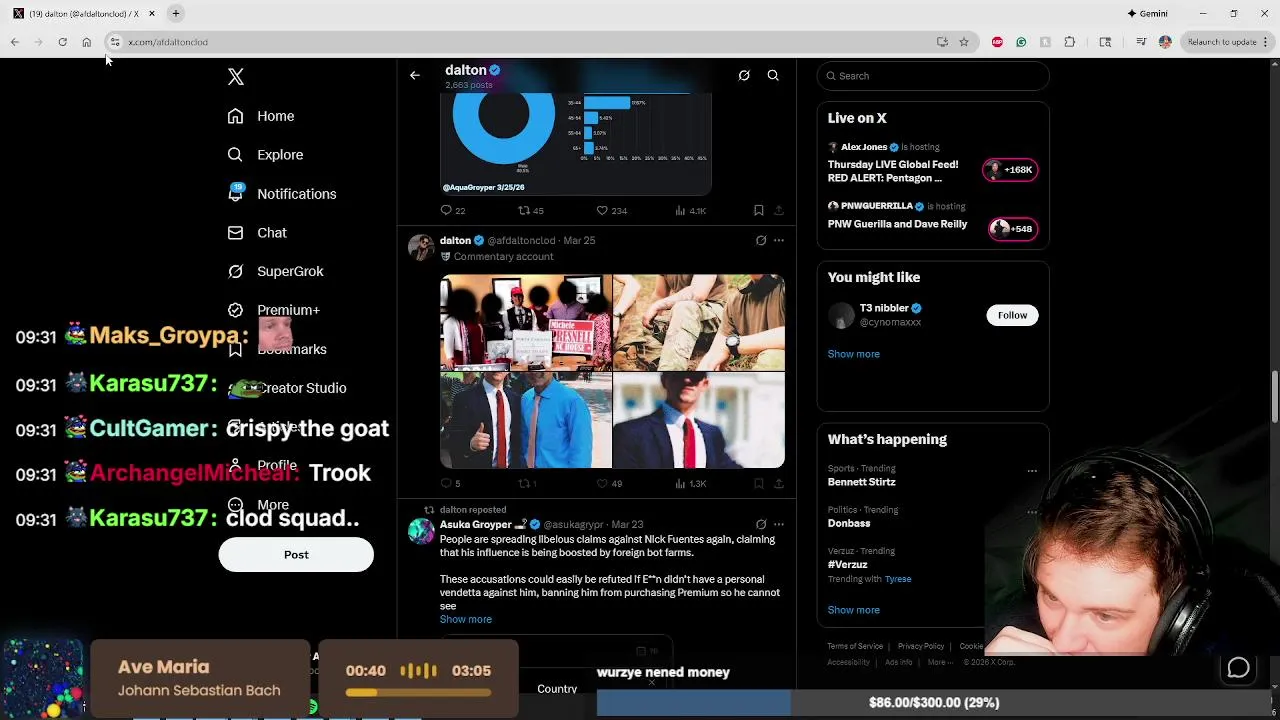Click the browser back arrow
The width and height of the screenshot is (1280, 720).
tap(15, 42)
